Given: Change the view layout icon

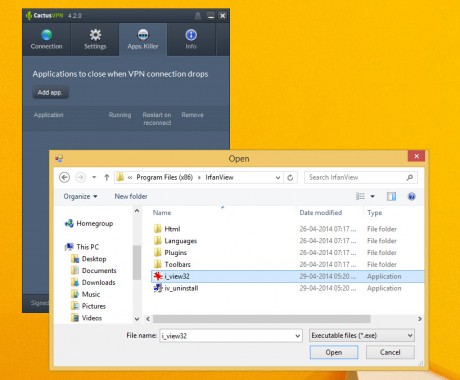Looking at the screenshot, I should click(x=360, y=196).
